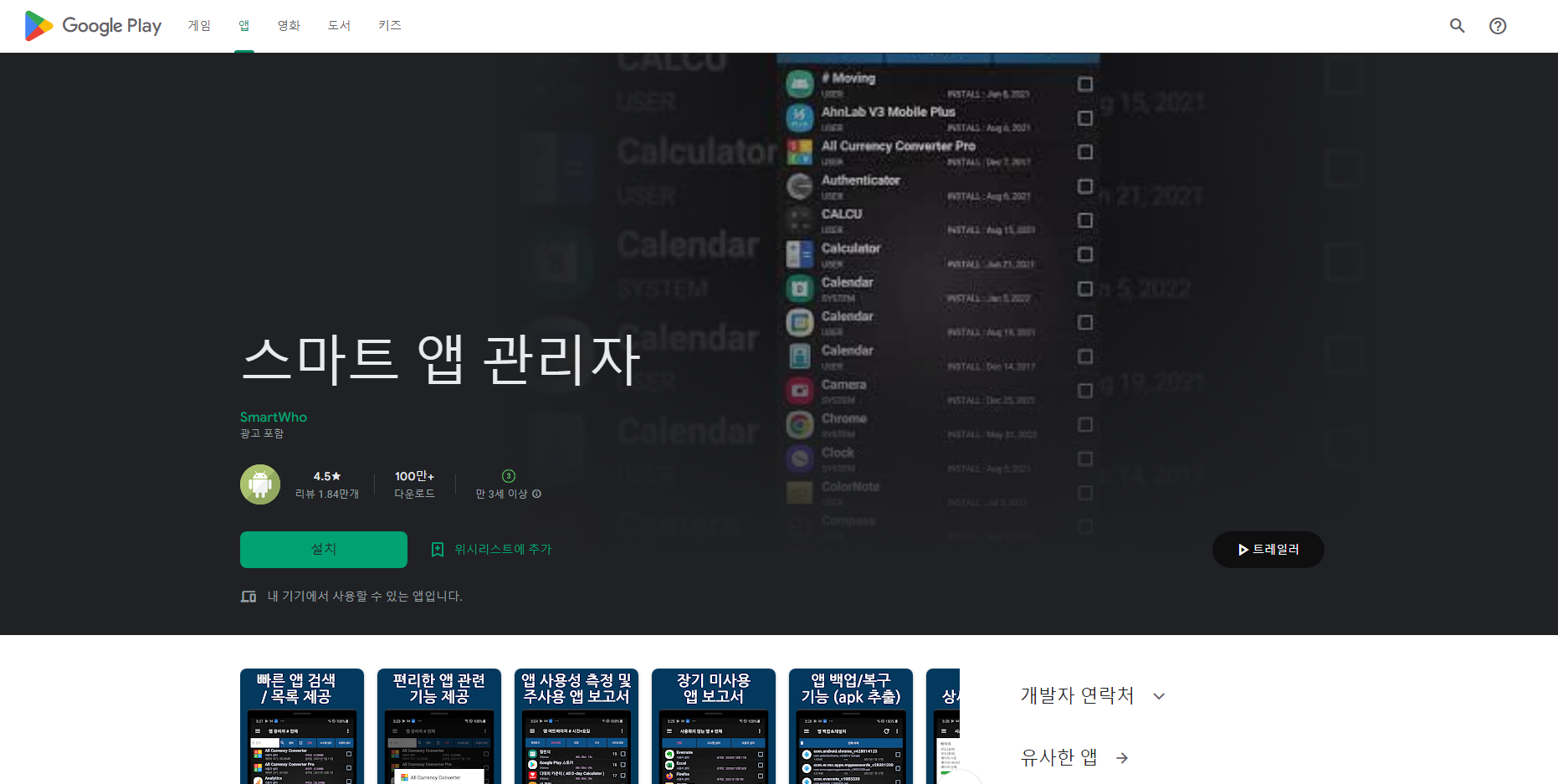Click the 설치 install button
This screenshot has height=784, width=1558.
pyautogui.click(x=323, y=549)
